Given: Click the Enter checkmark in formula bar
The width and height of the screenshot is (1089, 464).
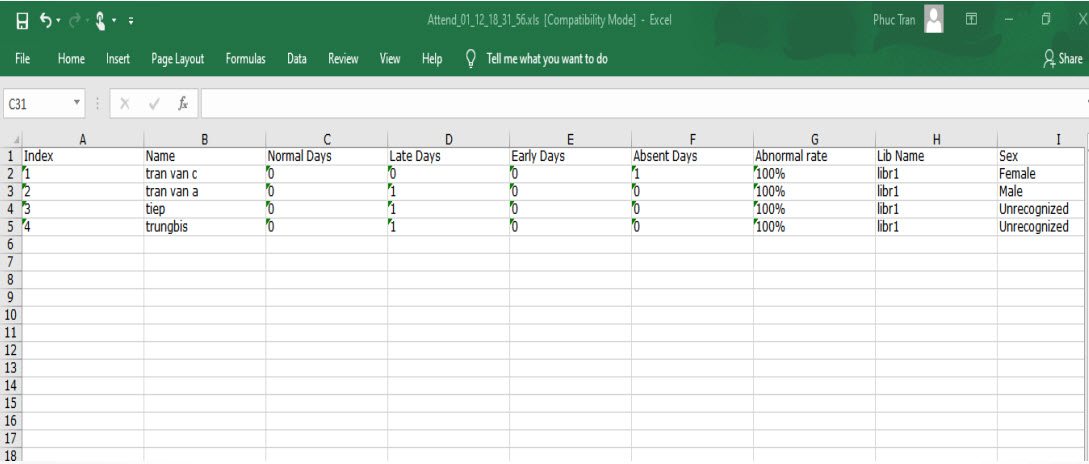Looking at the screenshot, I should point(154,103).
